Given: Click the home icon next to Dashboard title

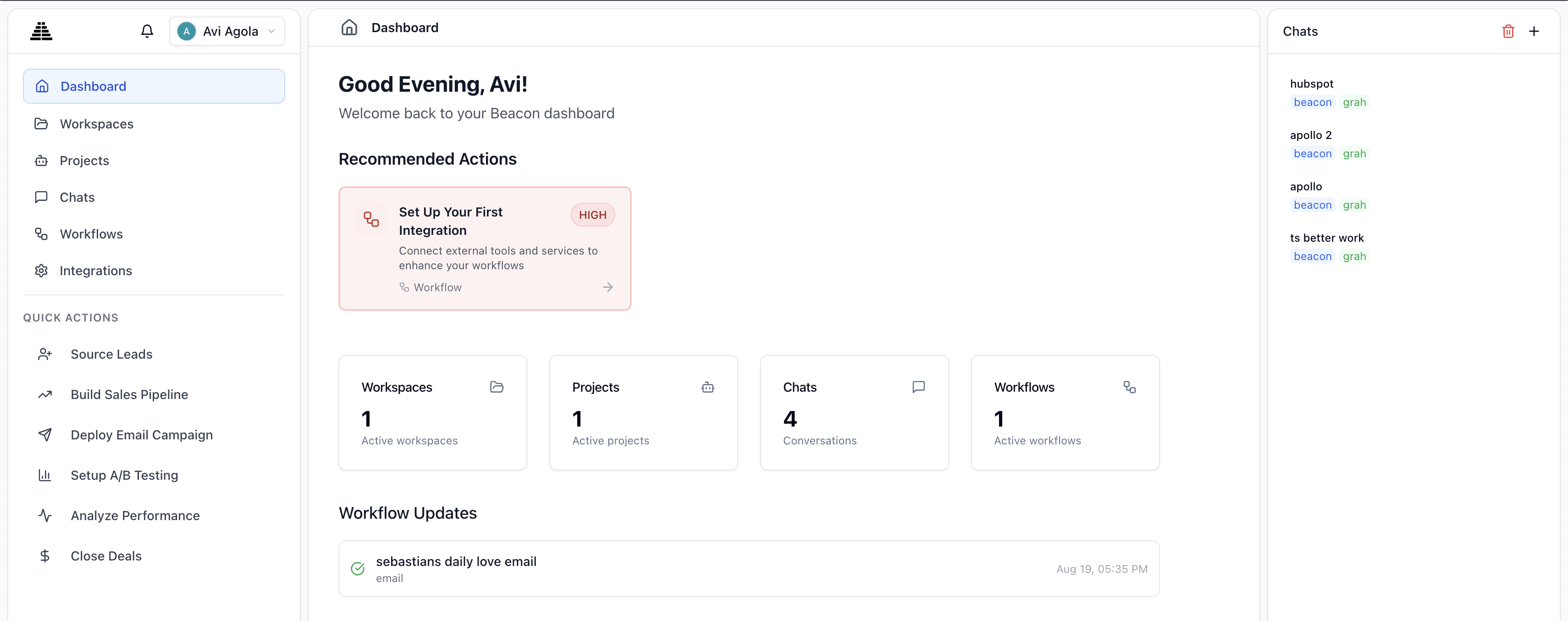Looking at the screenshot, I should pyautogui.click(x=349, y=28).
